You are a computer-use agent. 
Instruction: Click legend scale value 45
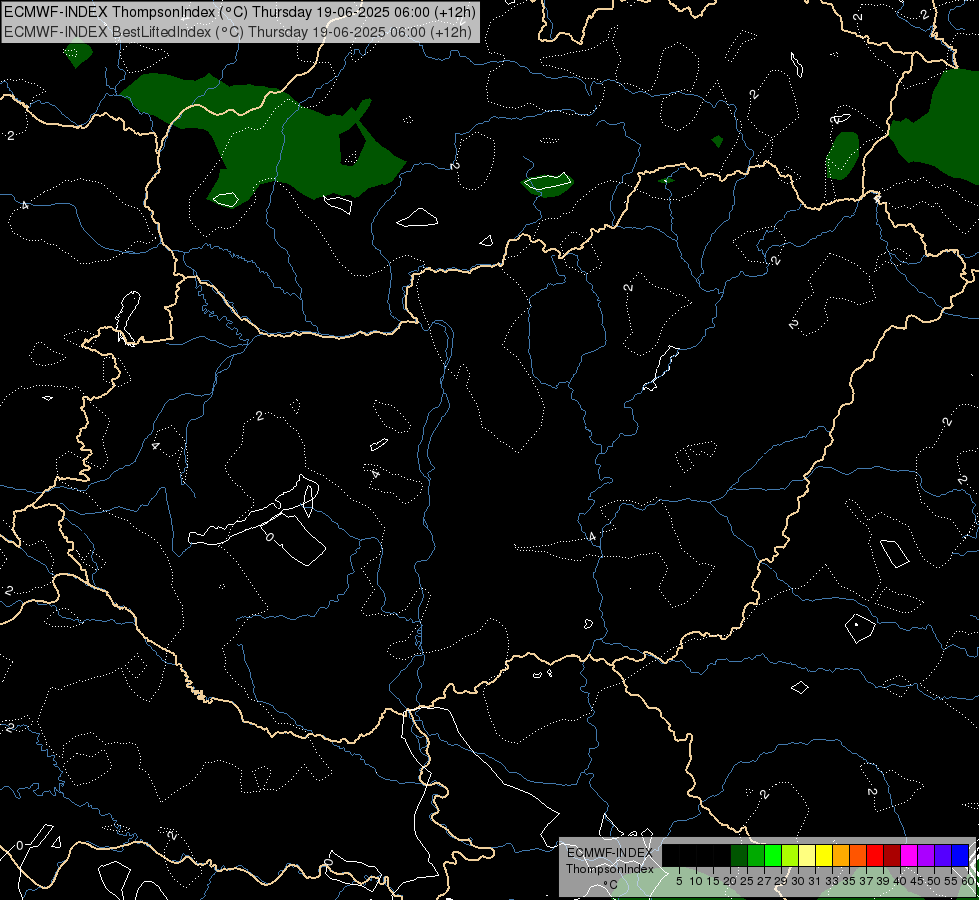[x=917, y=881]
